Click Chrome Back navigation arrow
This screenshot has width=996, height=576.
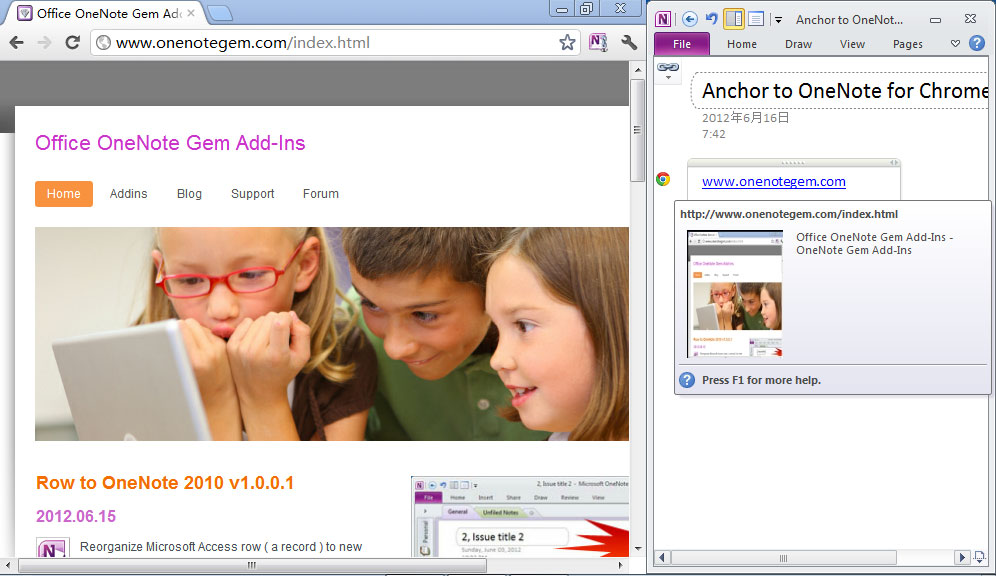coord(17,43)
